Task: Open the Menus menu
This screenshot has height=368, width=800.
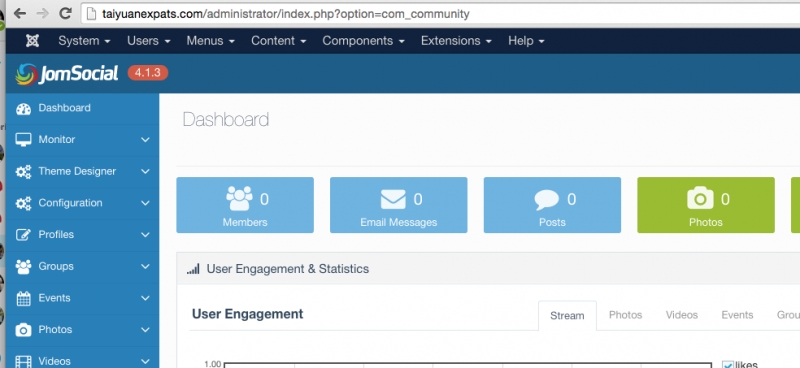Action: [210, 41]
